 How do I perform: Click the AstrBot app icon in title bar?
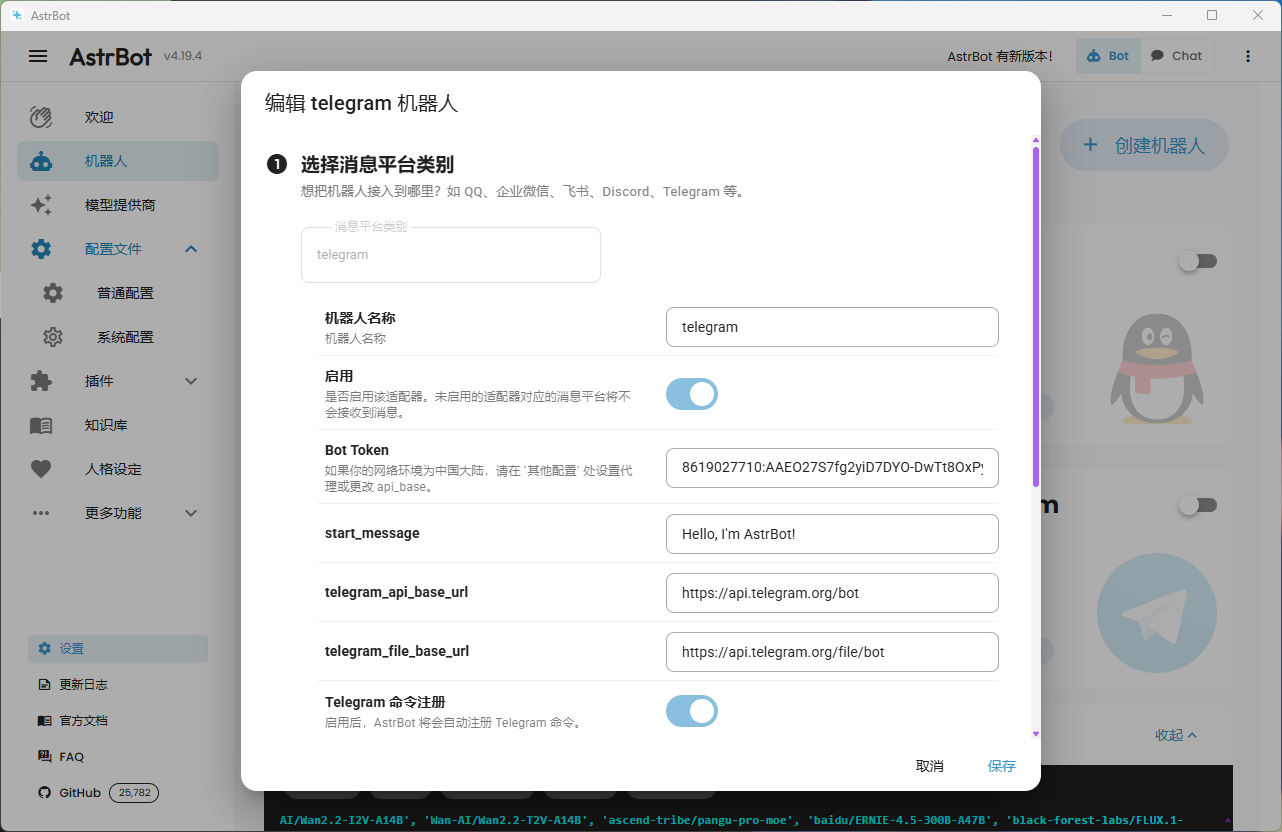[16, 15]
